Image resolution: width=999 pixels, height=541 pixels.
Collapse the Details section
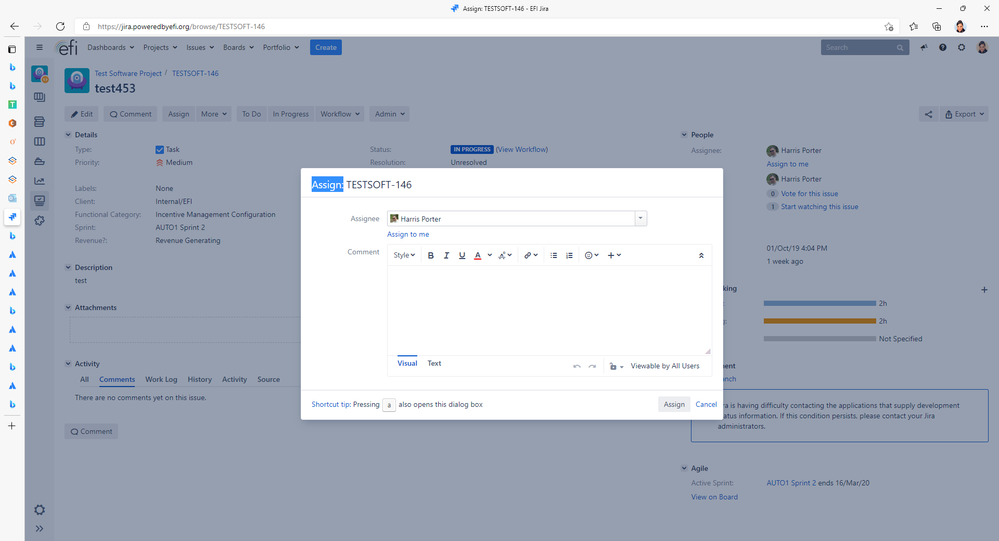68,135
